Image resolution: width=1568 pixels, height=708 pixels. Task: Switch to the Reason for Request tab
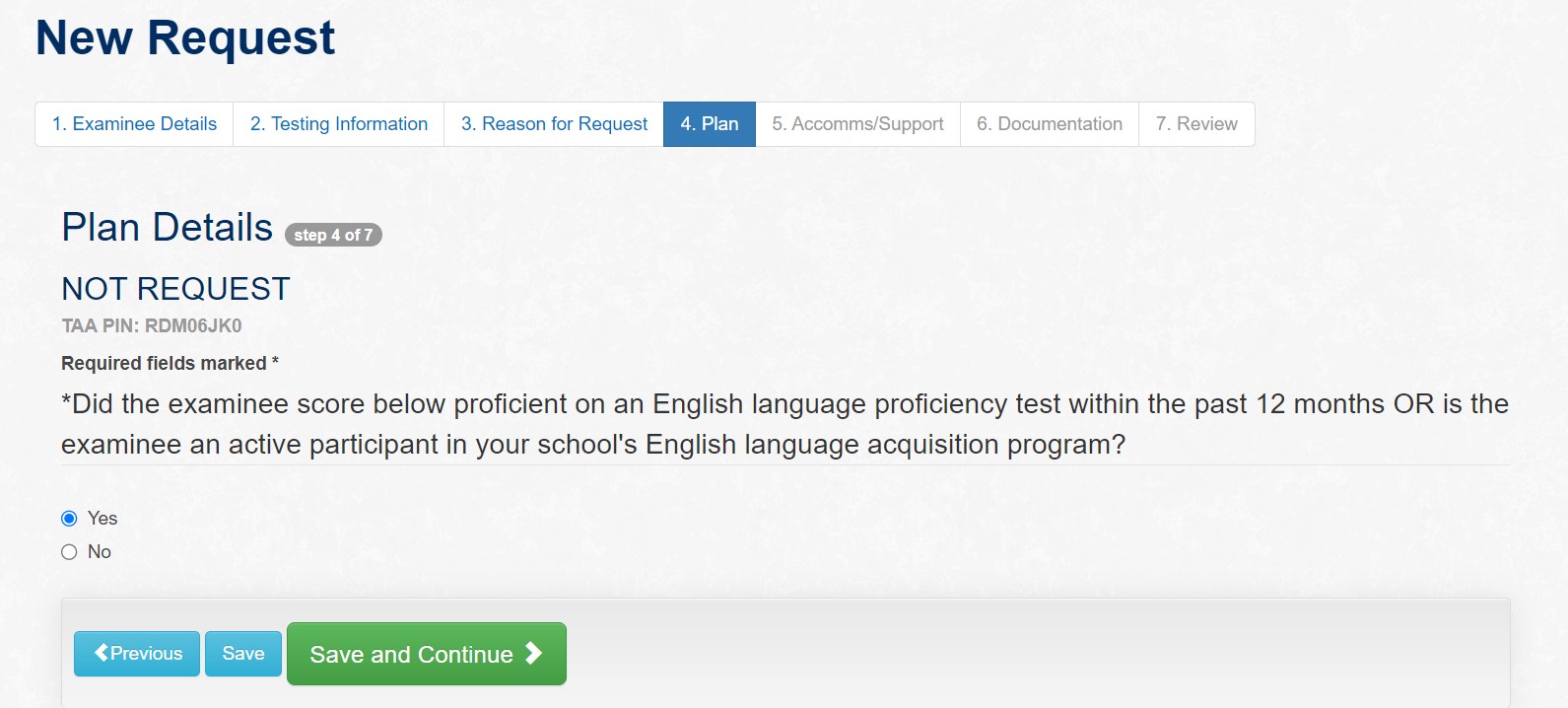tap(553, 123)
